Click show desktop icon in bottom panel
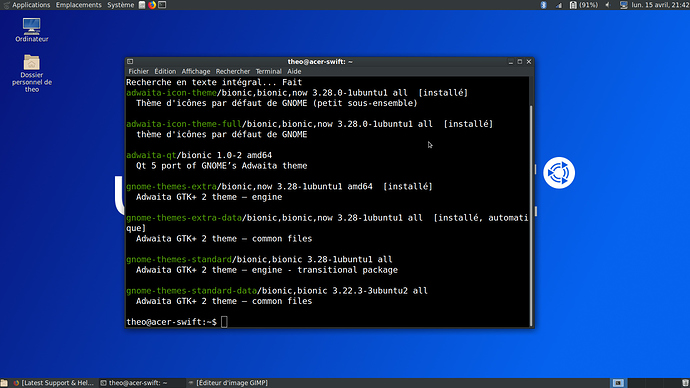The width and height of the screenshot is (690, 388). (x=4, y=383)
